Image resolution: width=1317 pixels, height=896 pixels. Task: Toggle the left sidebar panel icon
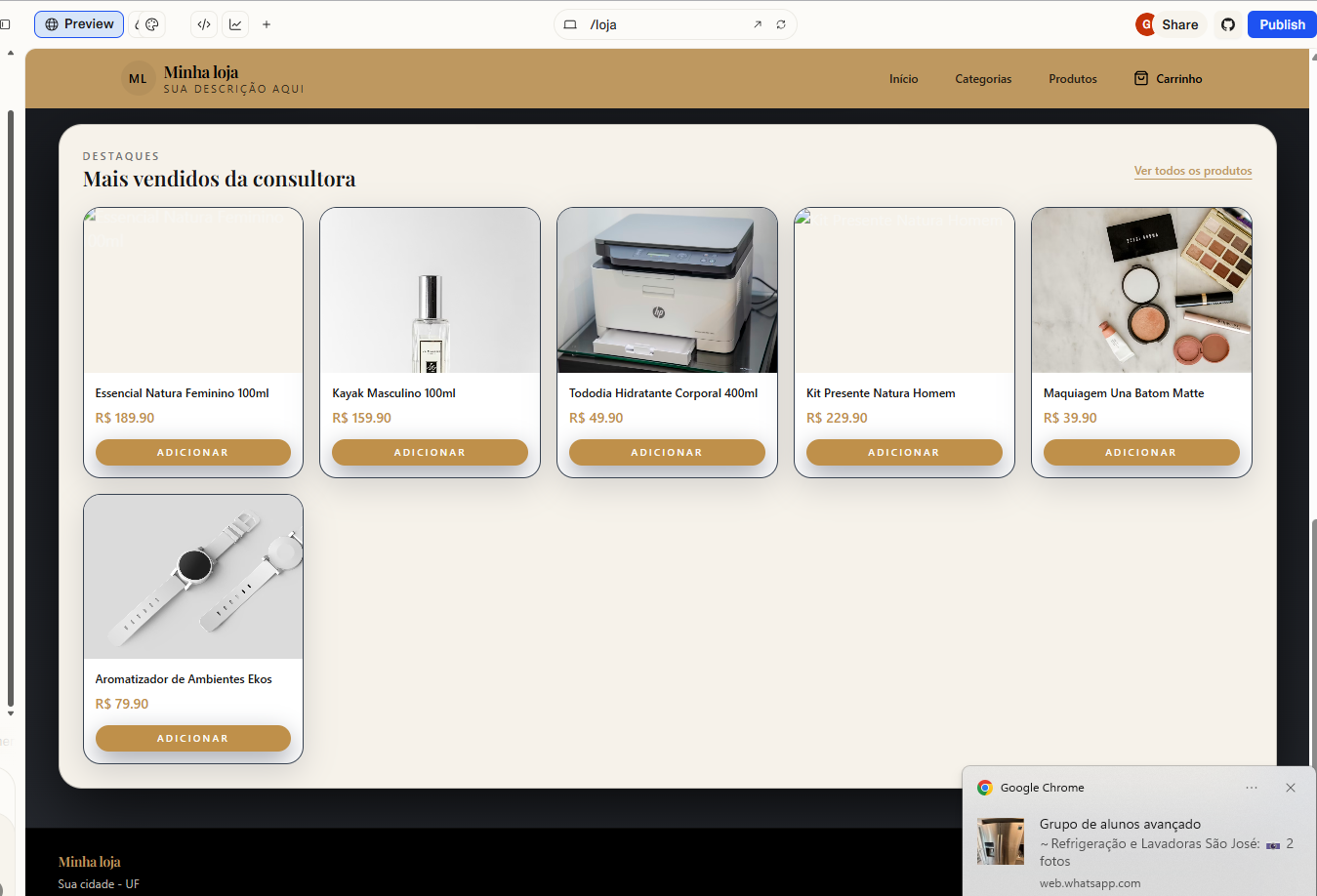(5, 24)
